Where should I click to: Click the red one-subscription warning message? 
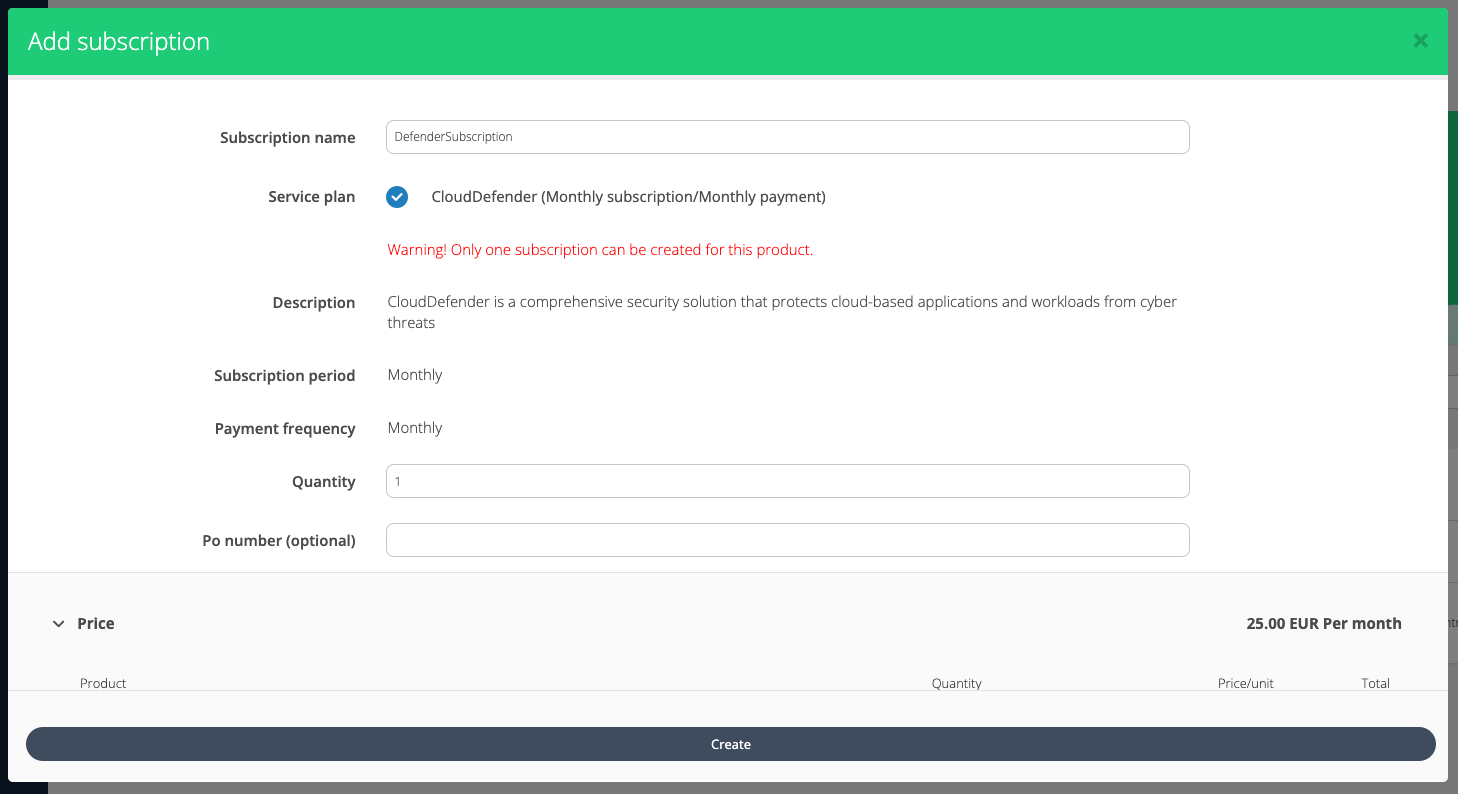600,250
